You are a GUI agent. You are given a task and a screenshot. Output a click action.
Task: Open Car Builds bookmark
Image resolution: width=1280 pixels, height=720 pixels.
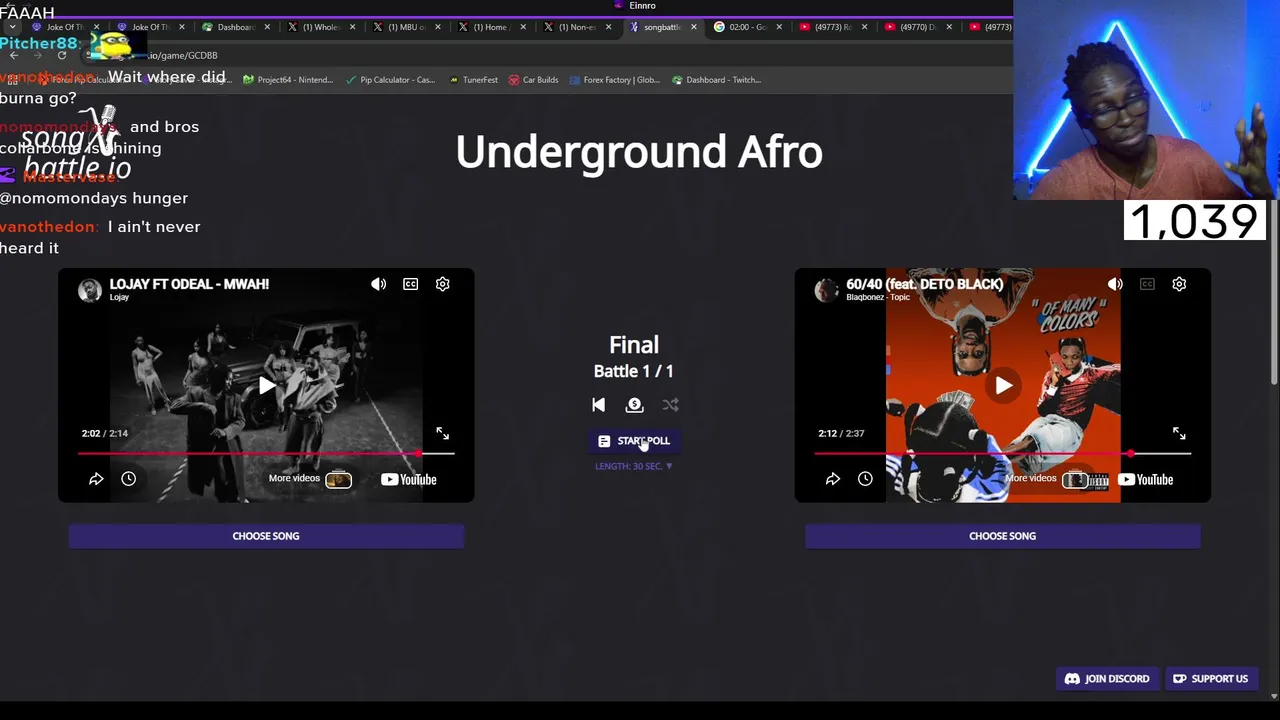(533, 80)
